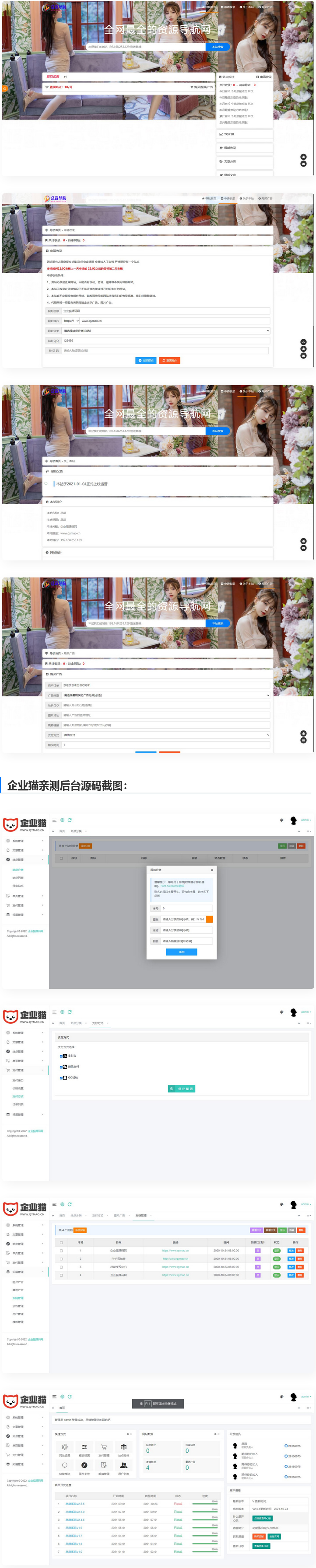Open the 网站设置 gear shortcut icon

coord(64,1447)
